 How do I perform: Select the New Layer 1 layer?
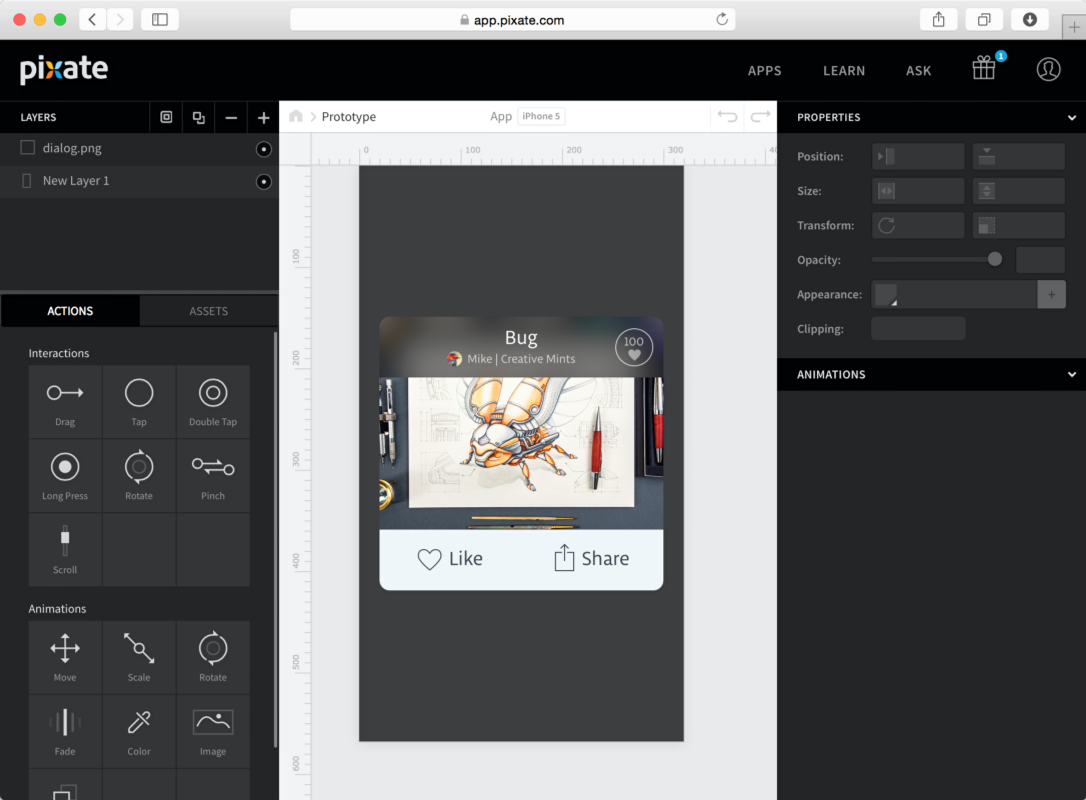pyautogui.click(x=139, y=181)
